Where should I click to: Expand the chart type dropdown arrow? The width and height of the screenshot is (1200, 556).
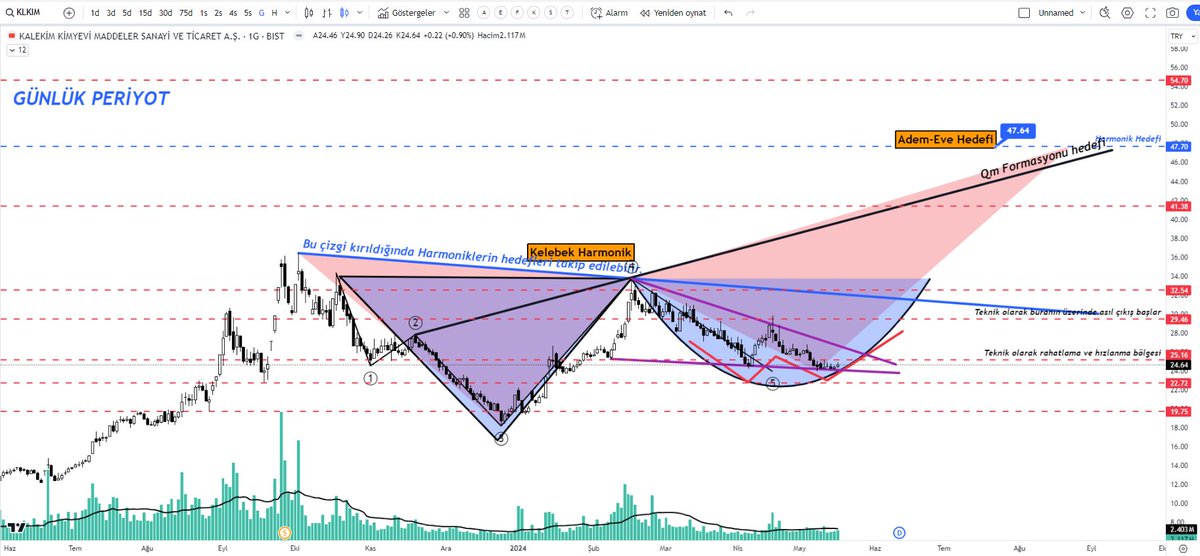pyautogui.click(x=359, y=13)
